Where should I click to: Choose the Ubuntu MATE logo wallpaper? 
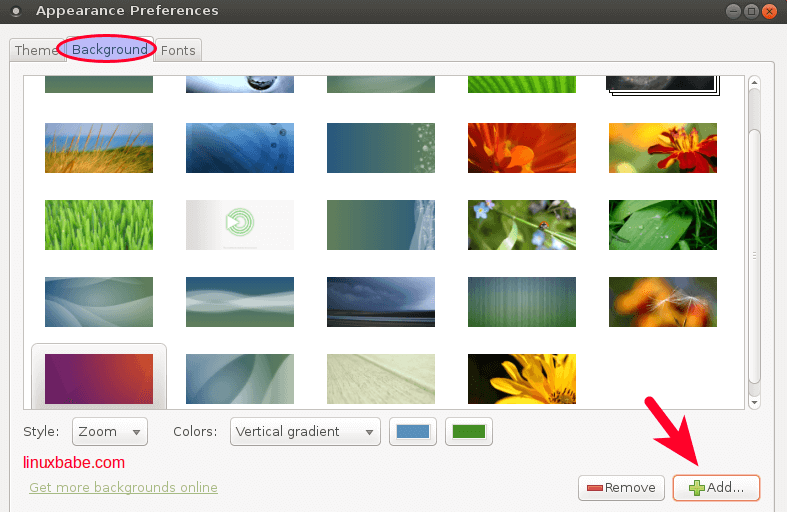point(240,225)
